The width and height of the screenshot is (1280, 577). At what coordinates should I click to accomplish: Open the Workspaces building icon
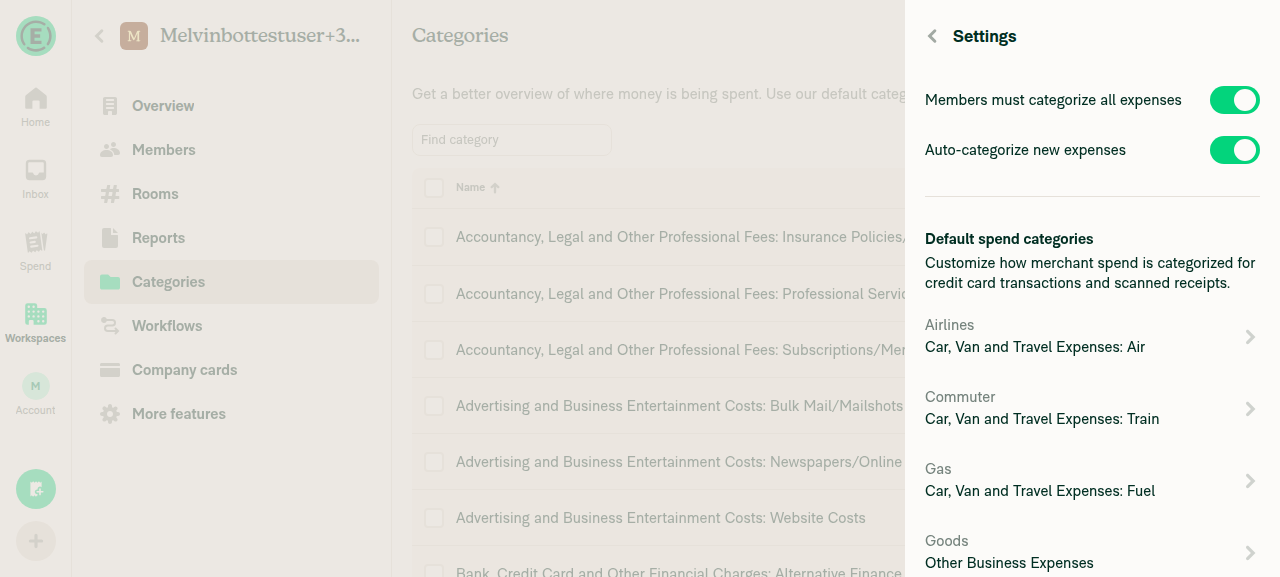click(x=36, y=314)
